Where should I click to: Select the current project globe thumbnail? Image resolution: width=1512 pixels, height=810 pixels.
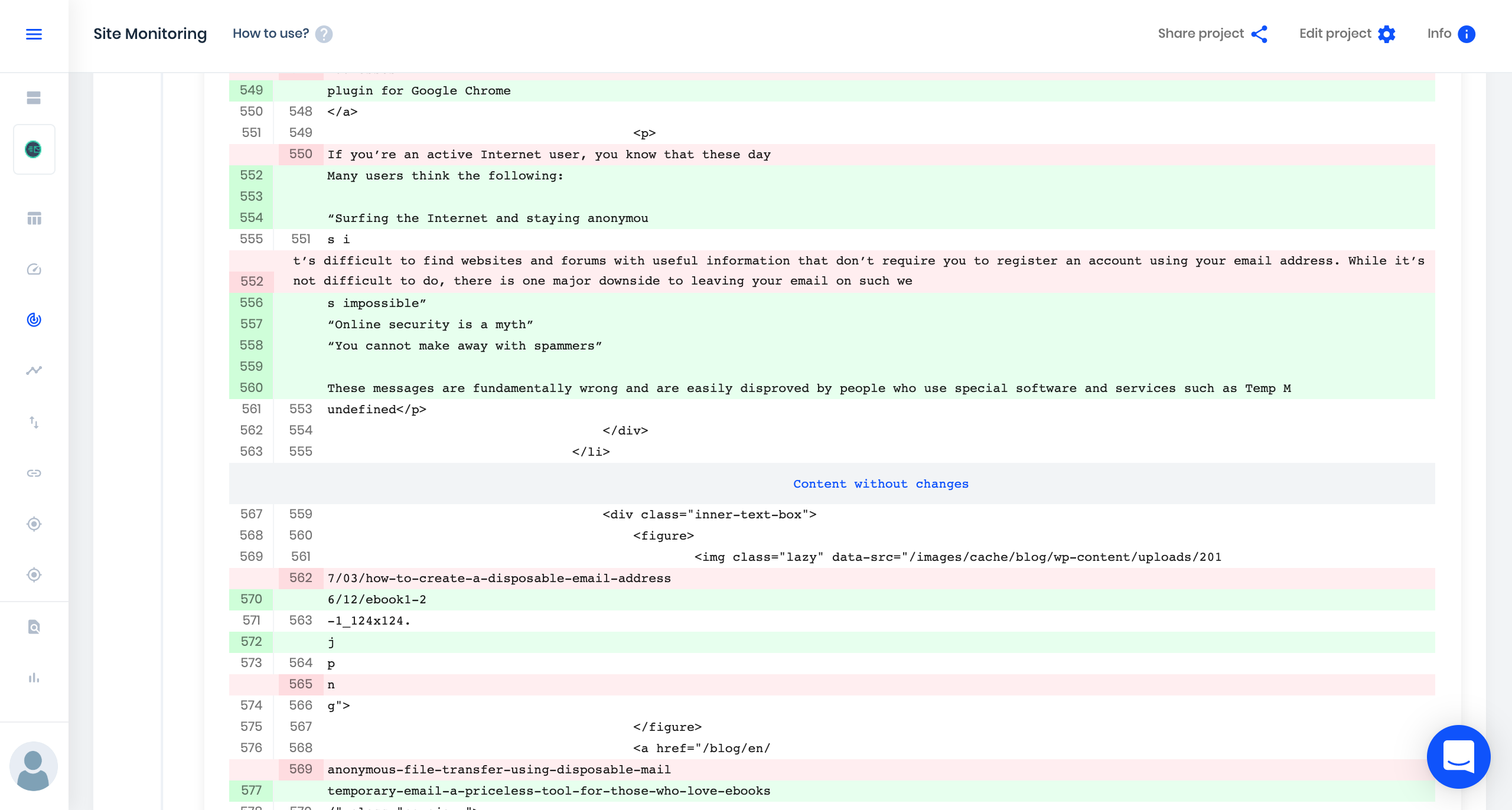(34, 149)
